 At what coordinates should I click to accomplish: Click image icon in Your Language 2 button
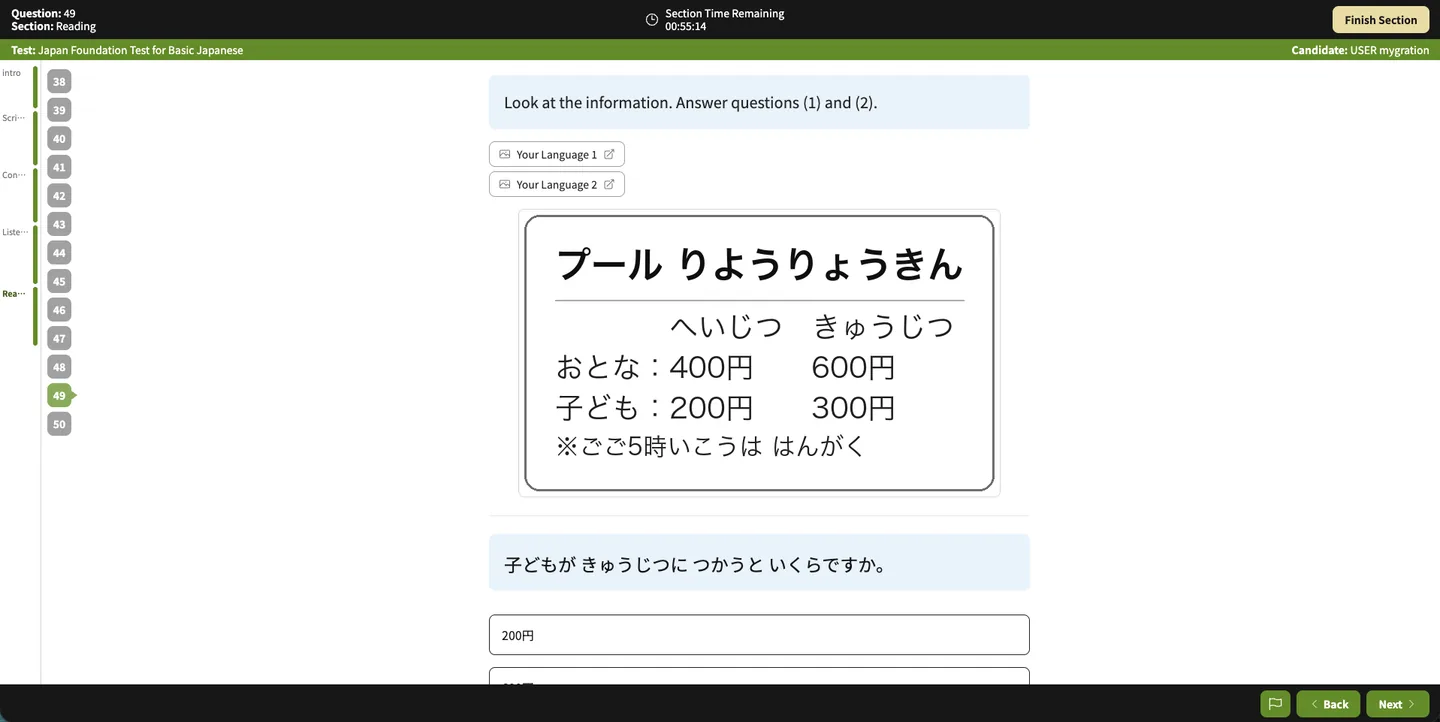(x=505, y=184)
